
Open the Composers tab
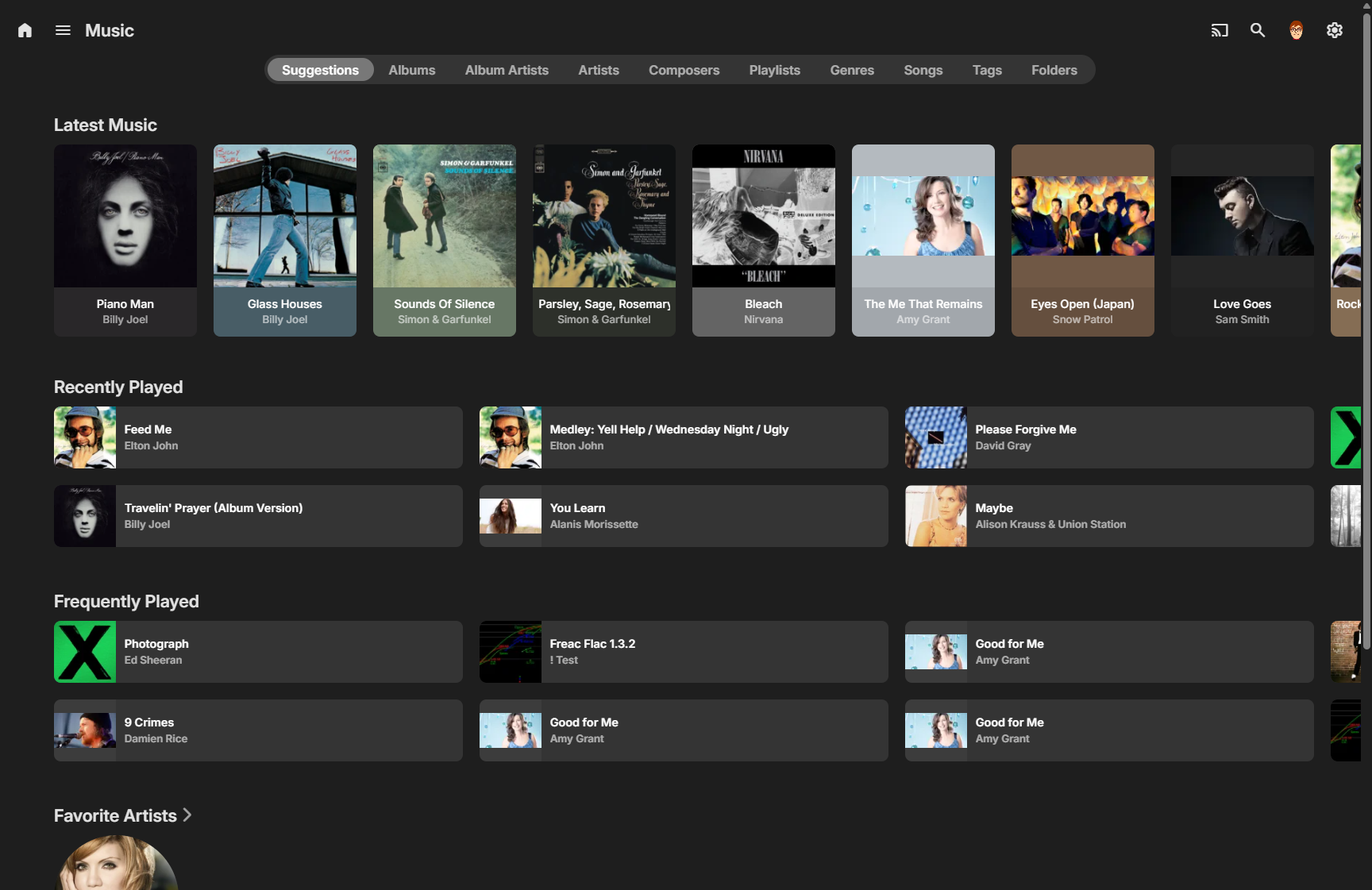coord(684,70)
